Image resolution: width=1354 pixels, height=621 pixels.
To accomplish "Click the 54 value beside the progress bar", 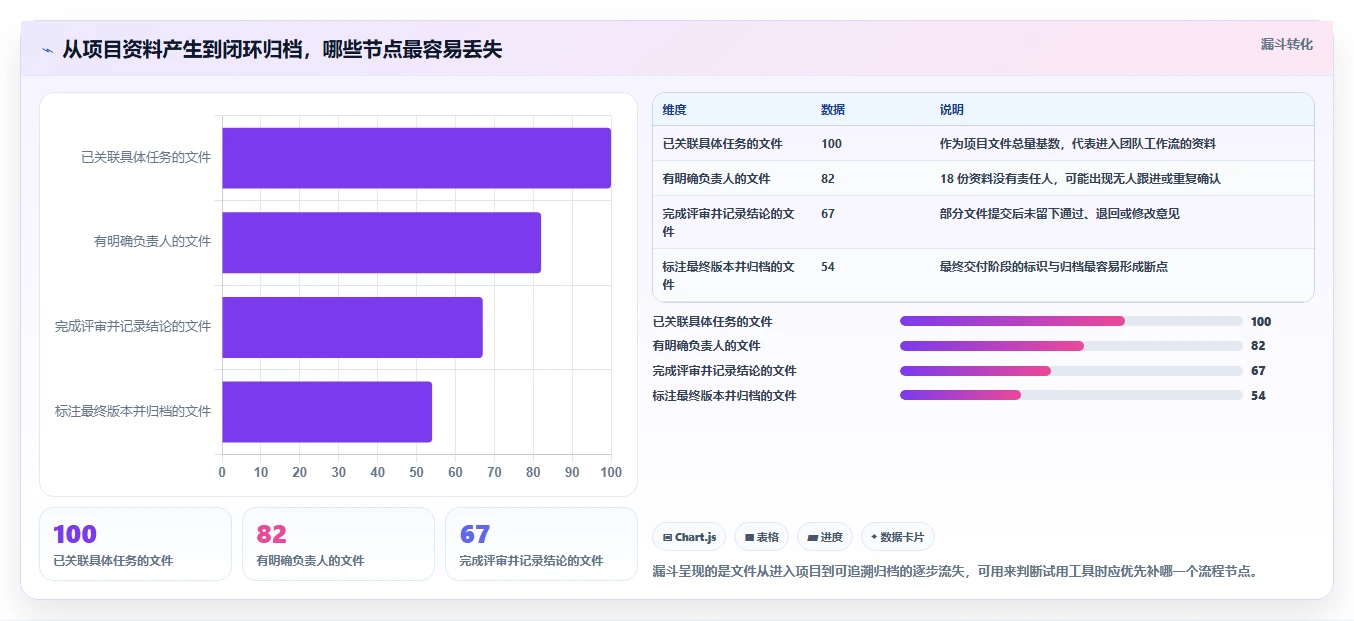I will tap(1258, 396).
